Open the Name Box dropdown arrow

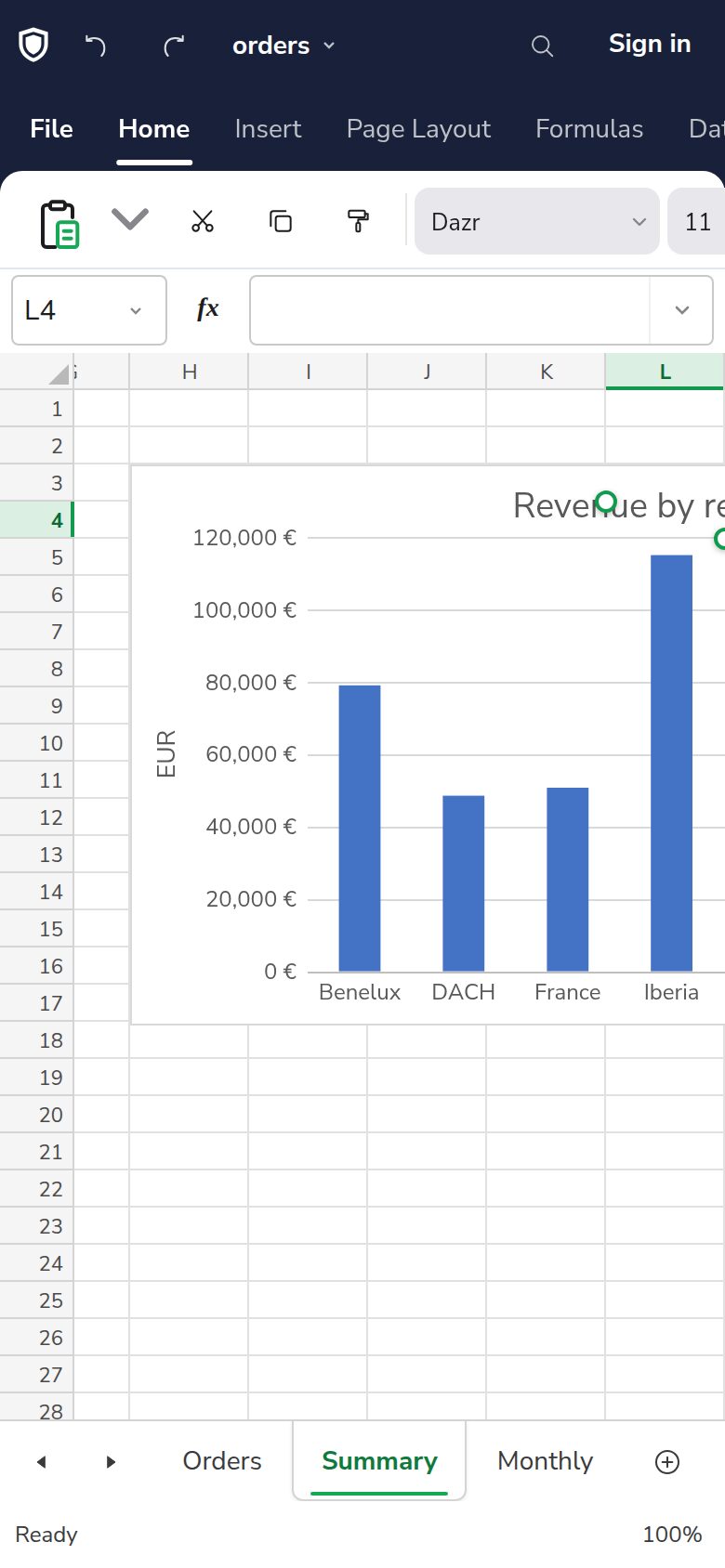click(136, 311)
